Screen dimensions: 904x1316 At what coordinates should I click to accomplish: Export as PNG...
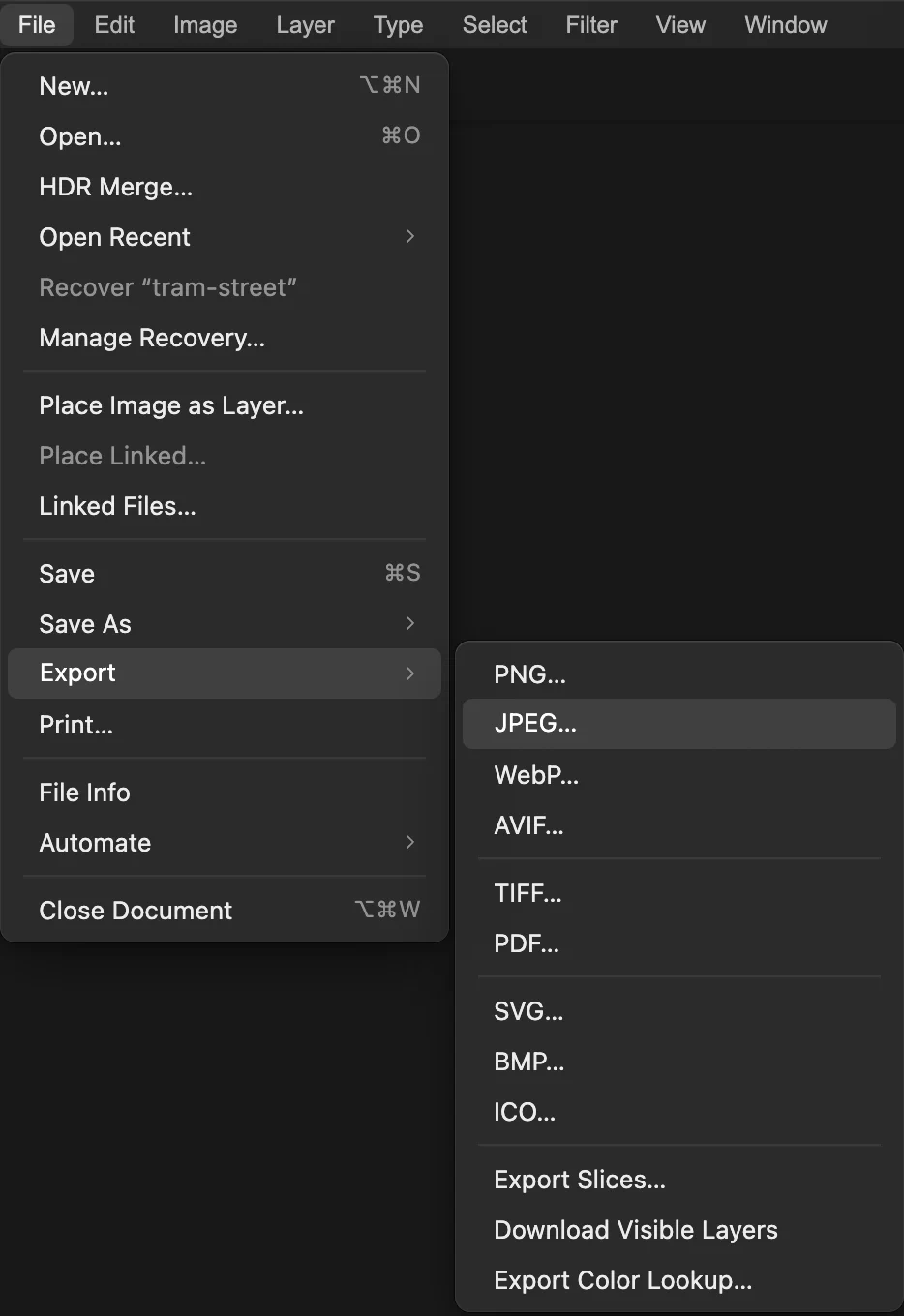tap(679, 674)
